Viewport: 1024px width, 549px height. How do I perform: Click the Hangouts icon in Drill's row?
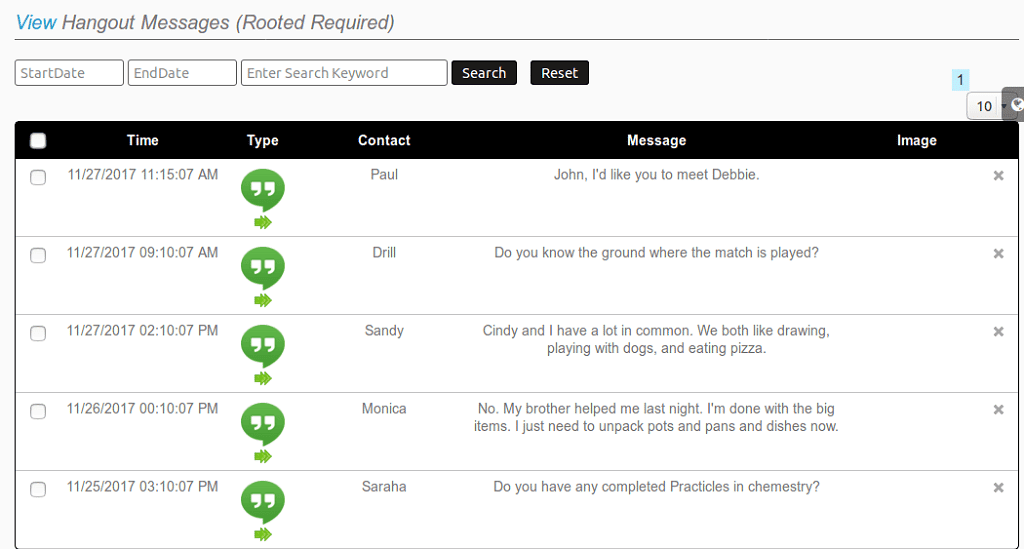(x=263, y=268)
